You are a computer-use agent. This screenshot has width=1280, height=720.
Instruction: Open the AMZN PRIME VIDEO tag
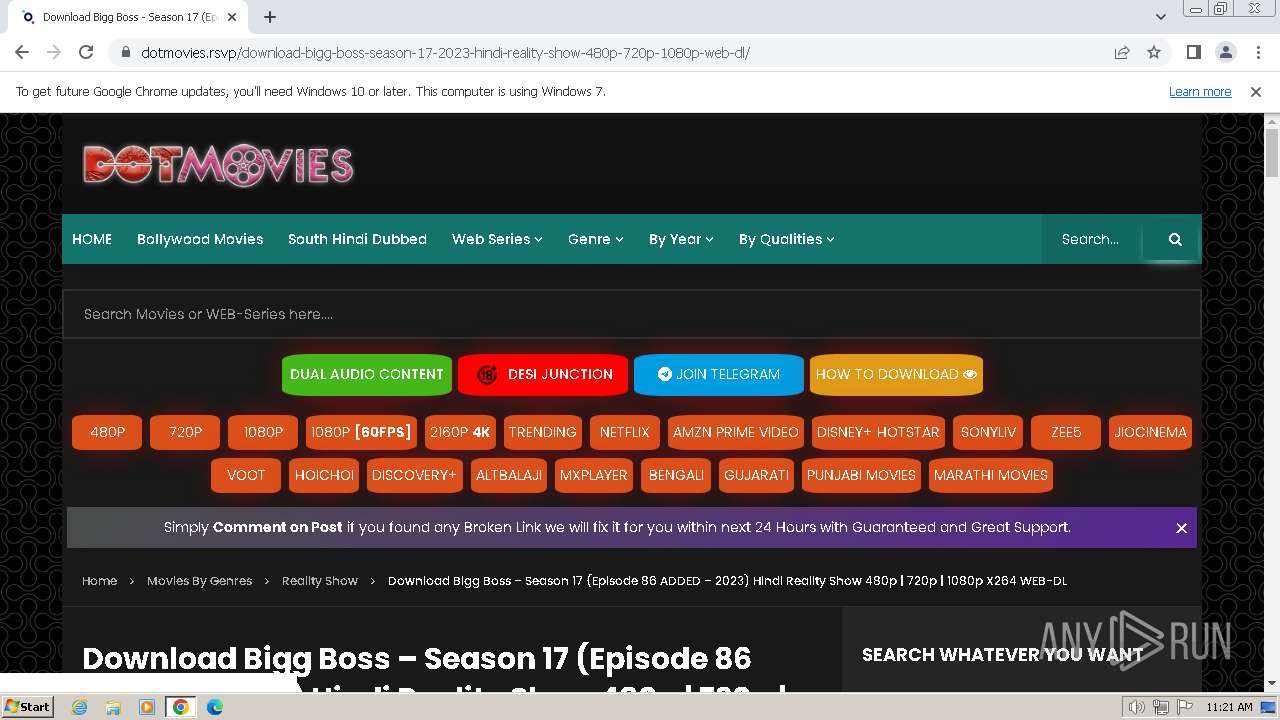tap(735, 432)
